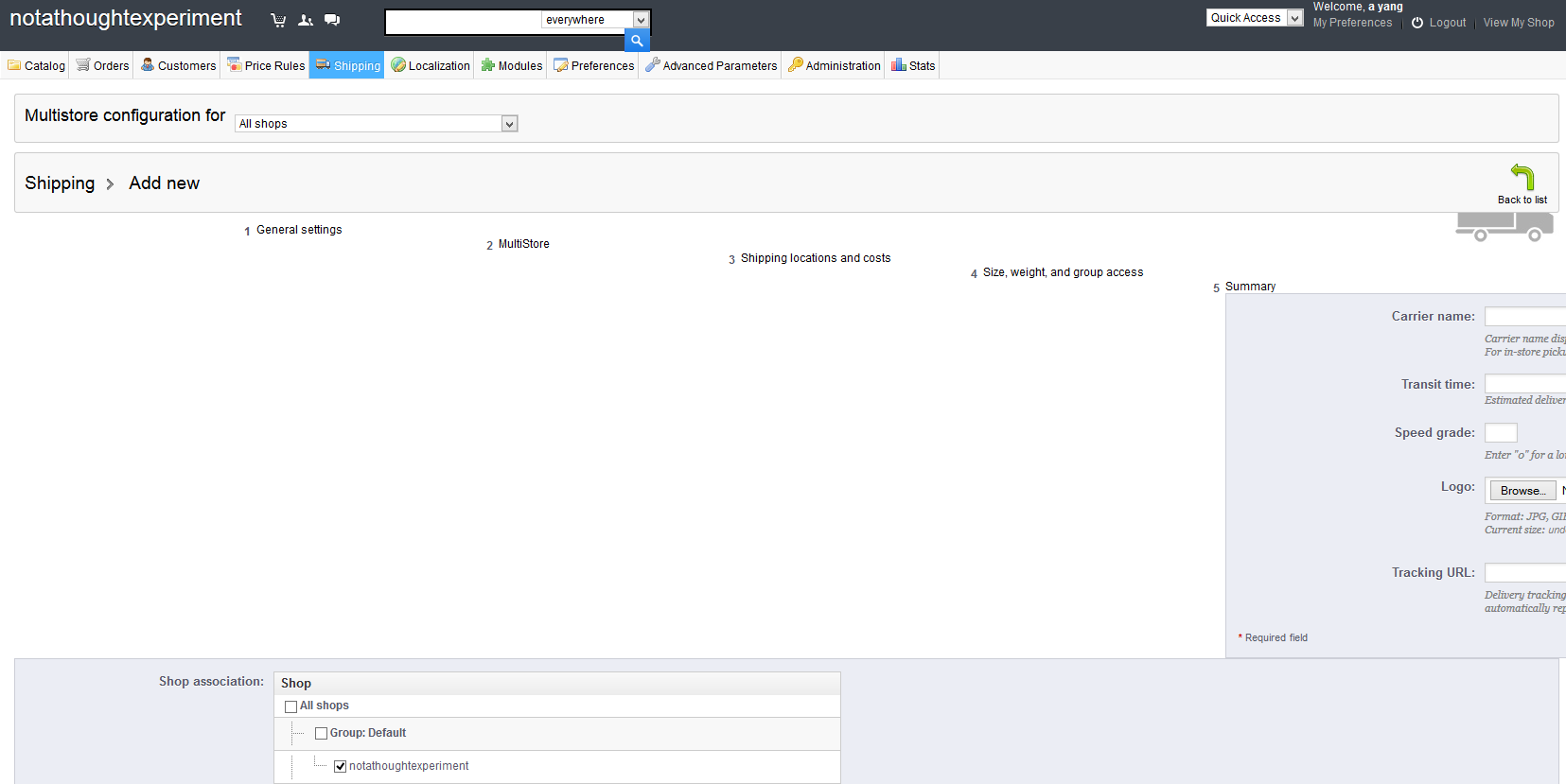Click the Shipping breadcrumb link
1566x784 pixels.
pyautogui.click(x=60, y=183)
